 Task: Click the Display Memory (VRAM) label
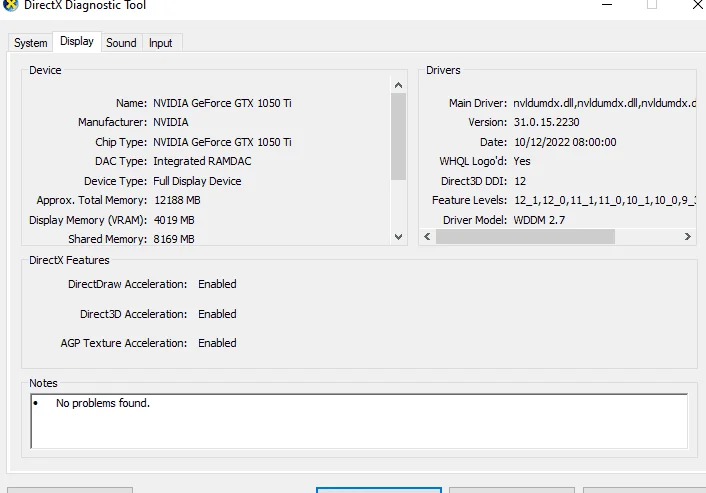pyautogui.click(x=88, y=220)
